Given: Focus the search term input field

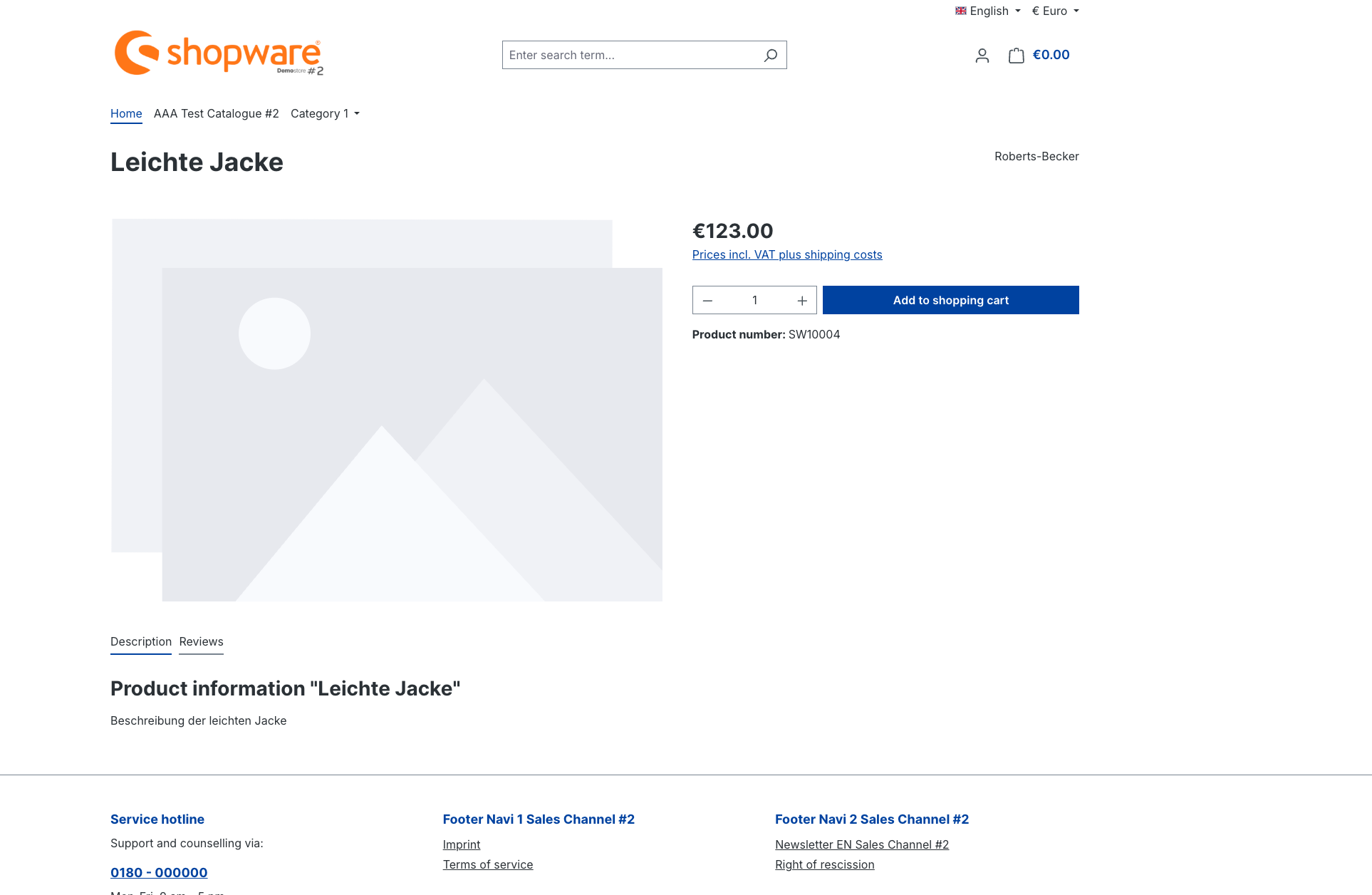Looking at the screenshot, I should coord(630,55).
